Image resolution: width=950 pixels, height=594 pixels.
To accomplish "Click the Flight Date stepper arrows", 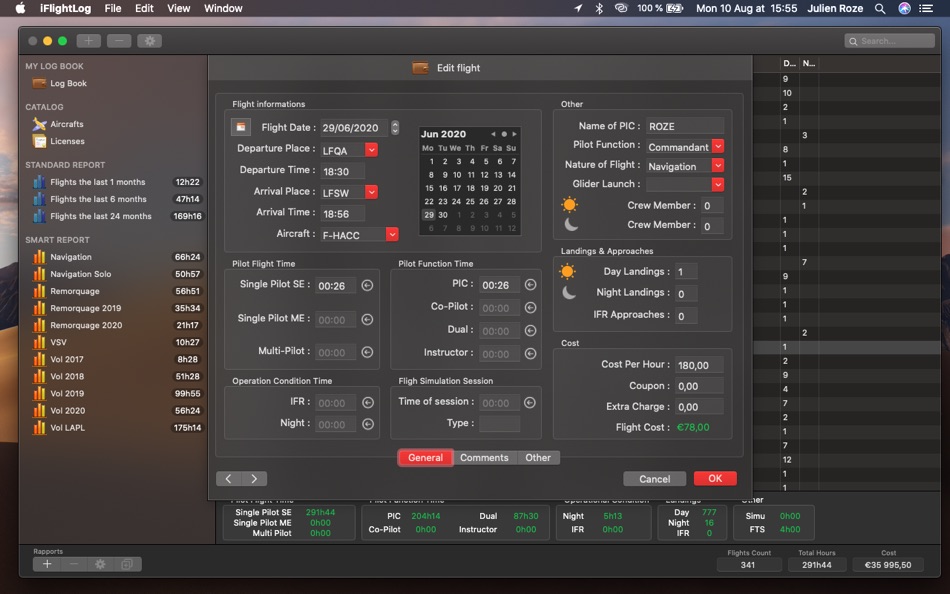I will 395,127.
